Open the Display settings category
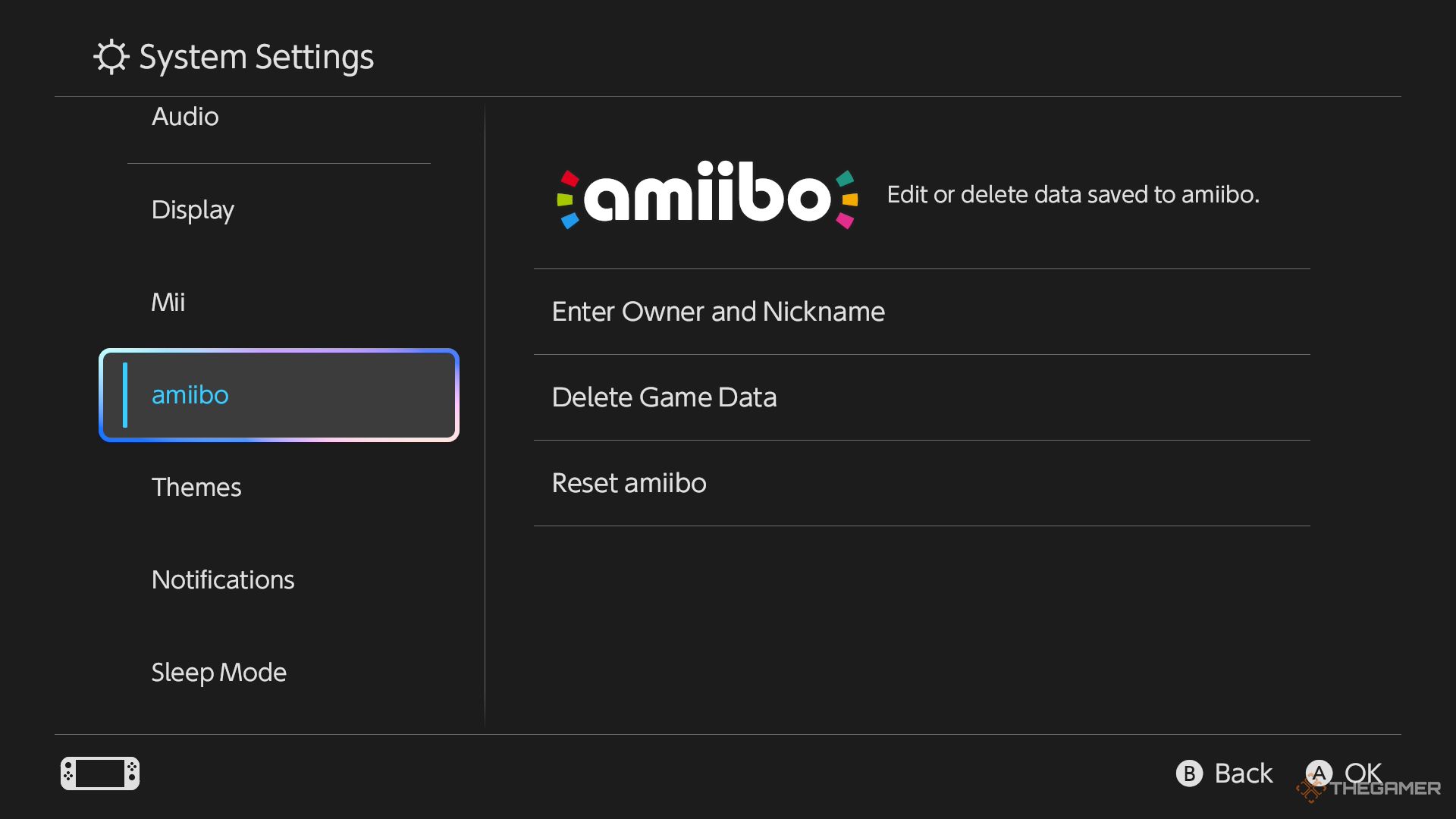 tap(193, 210)
